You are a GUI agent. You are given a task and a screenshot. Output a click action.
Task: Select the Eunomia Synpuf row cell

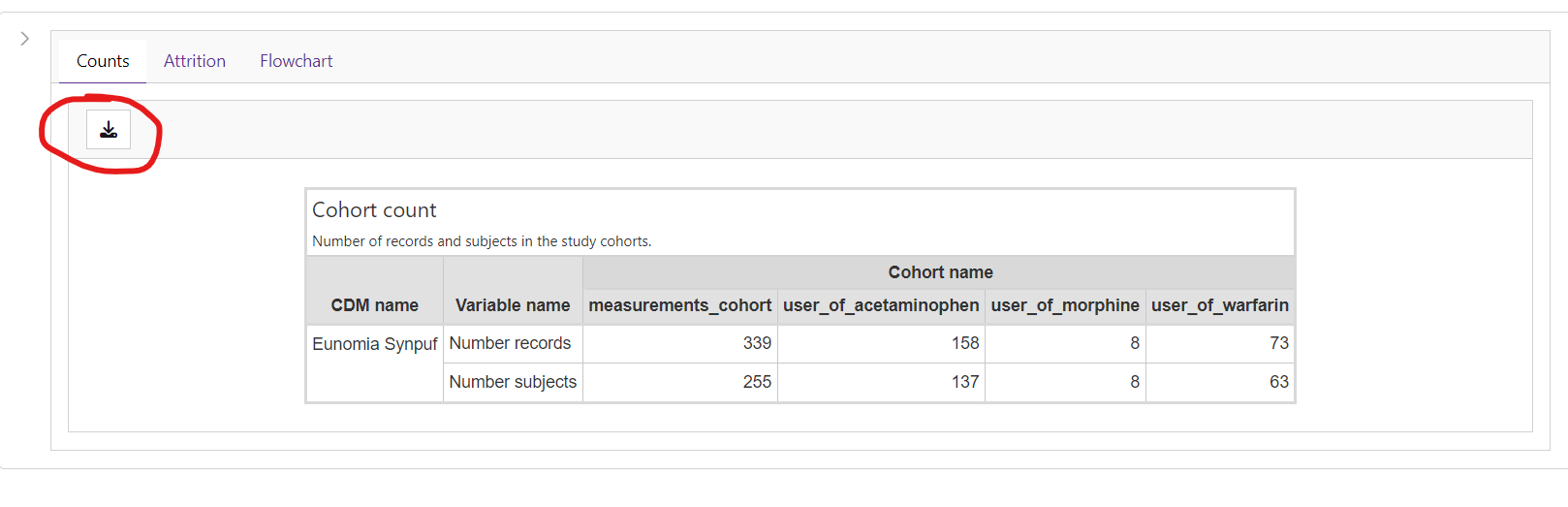[375, 344]
